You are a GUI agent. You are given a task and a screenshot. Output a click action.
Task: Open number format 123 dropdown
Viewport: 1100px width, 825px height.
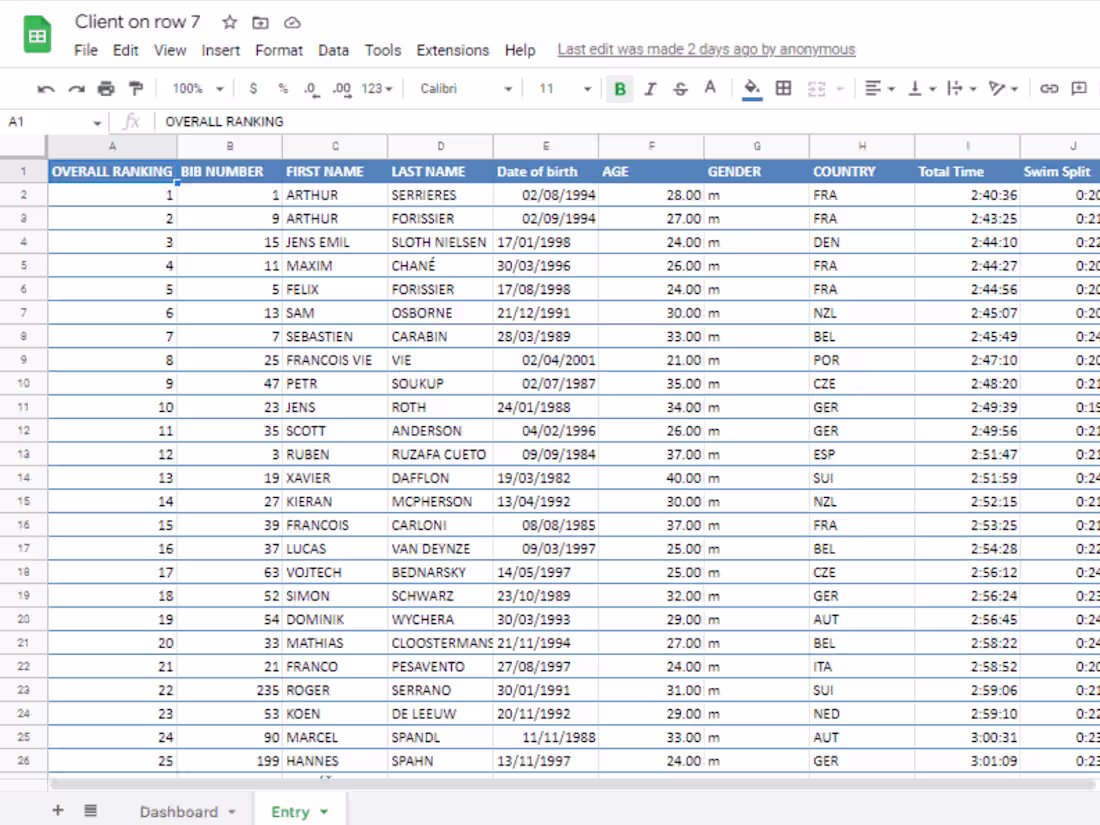377,88
